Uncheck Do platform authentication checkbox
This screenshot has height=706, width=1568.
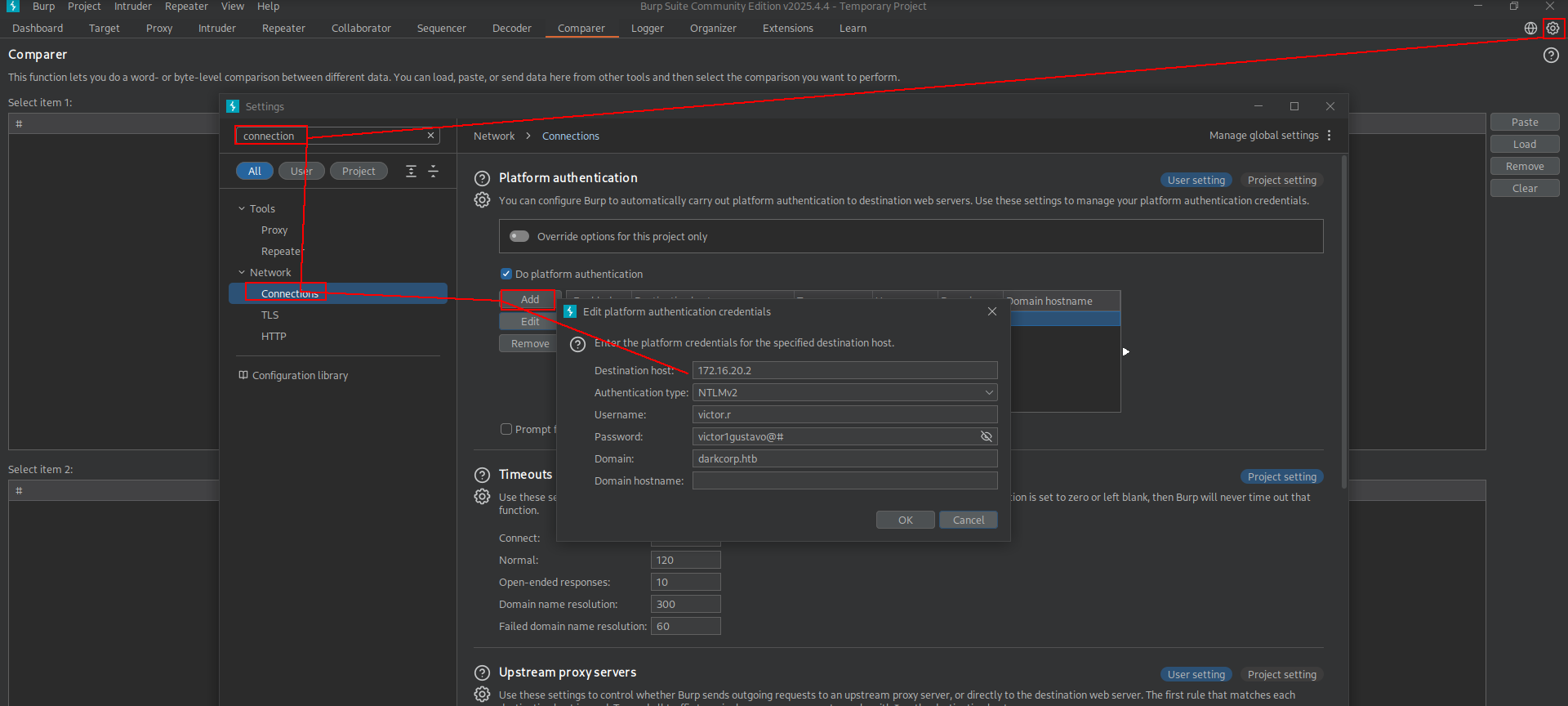click(506, 275)
